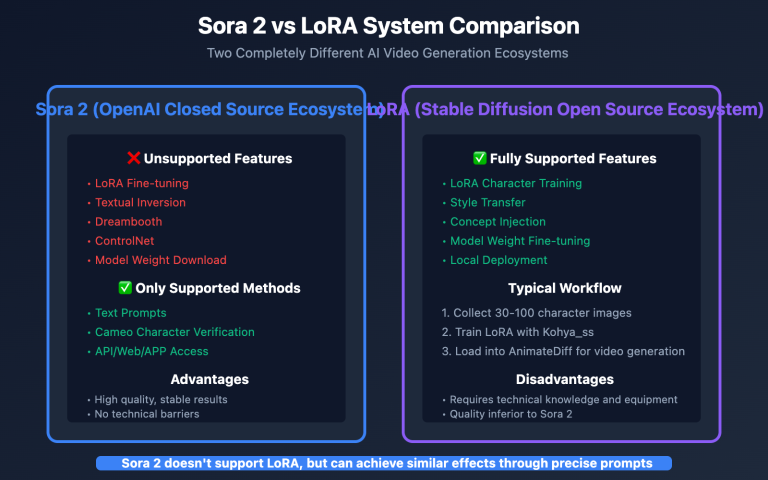Click the Dreambooth entry
Viewport: 768px width, 480px height.
coord(128,221)
